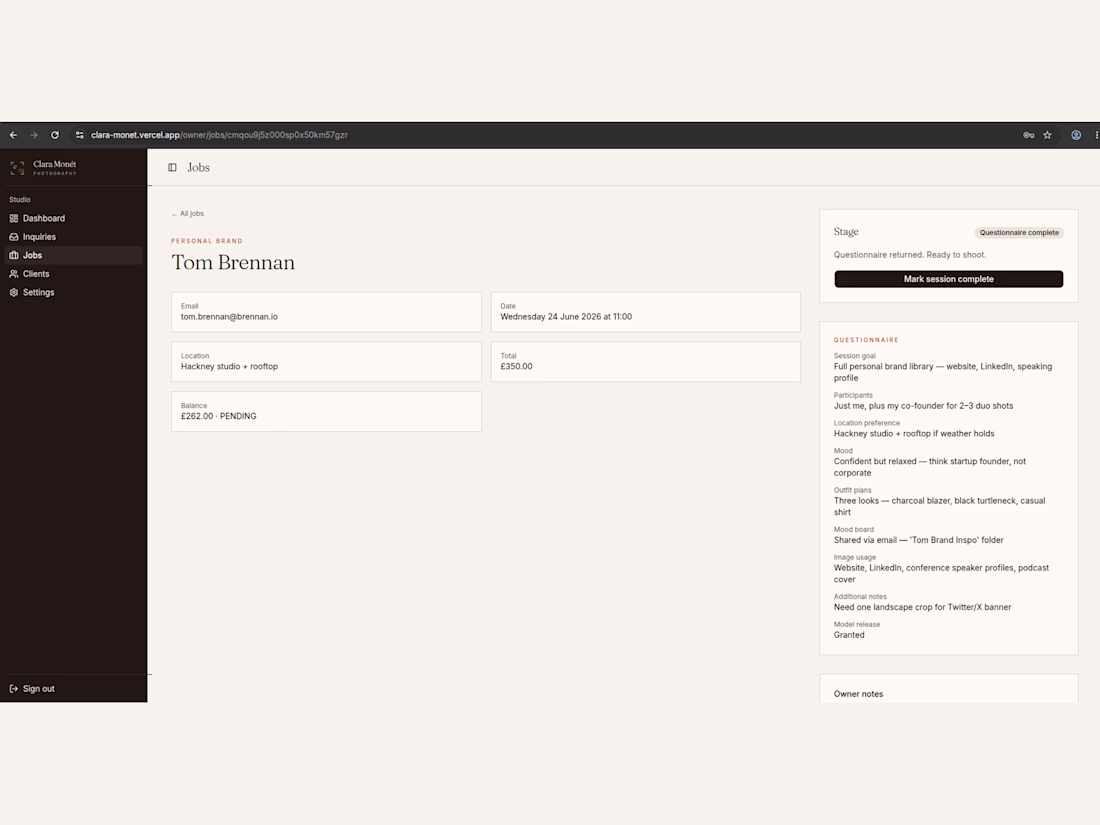Click the balance £262.00 · PENDING

tap(219, 417)
